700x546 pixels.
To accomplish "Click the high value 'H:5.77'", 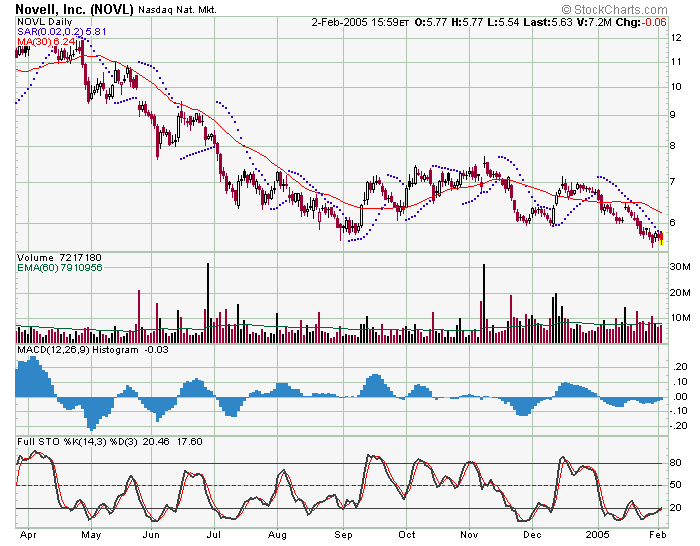I will (467, 22).
